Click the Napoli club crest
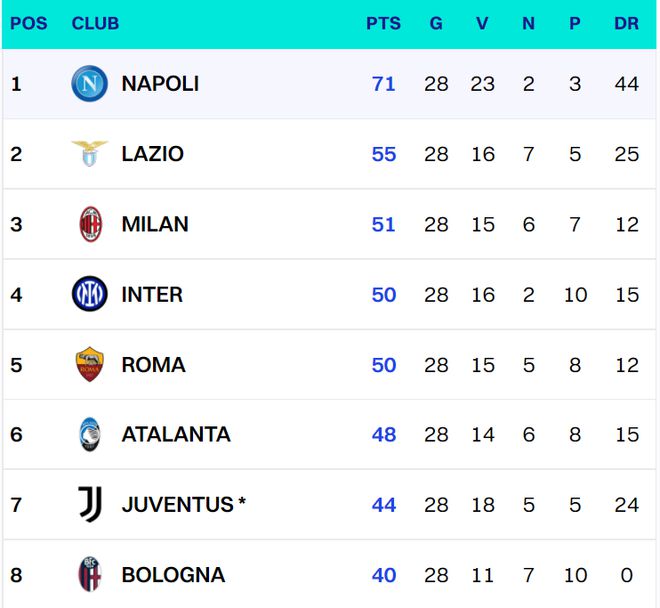 [x=89, y=83]
